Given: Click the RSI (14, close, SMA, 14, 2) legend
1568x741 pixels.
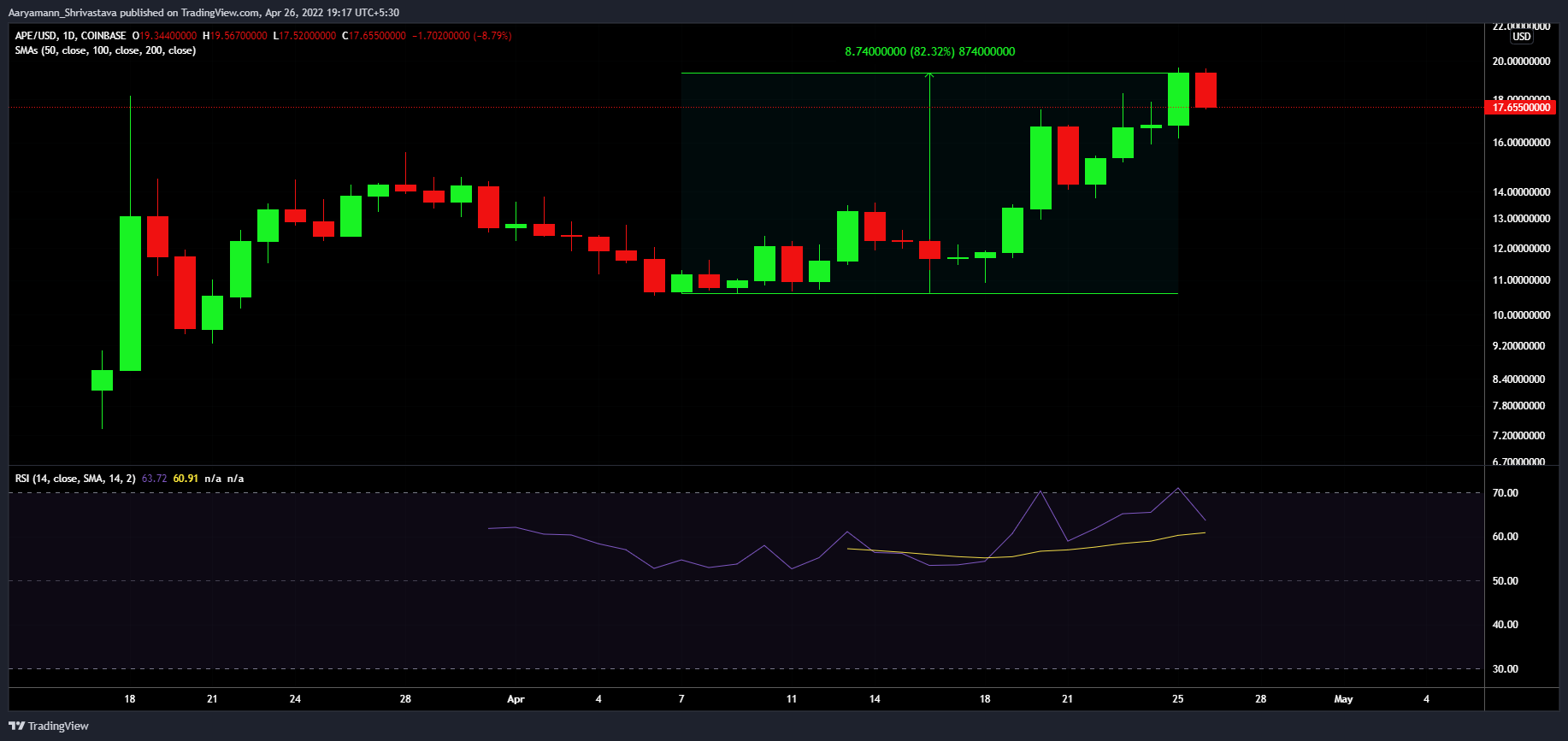Looking at the screenshot, I should (x=75, y=479).
